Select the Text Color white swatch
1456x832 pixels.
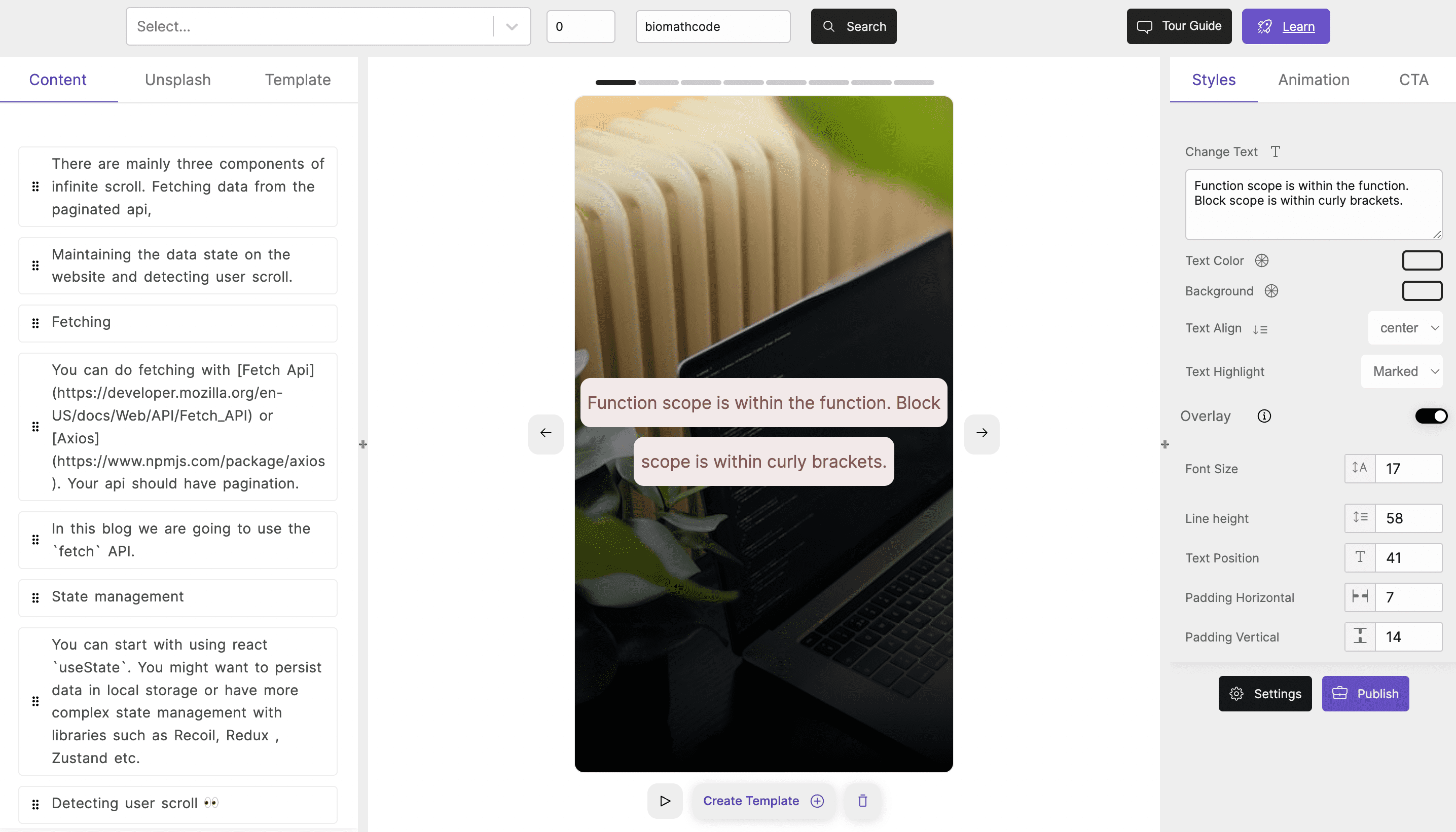tap(1421, 261)
